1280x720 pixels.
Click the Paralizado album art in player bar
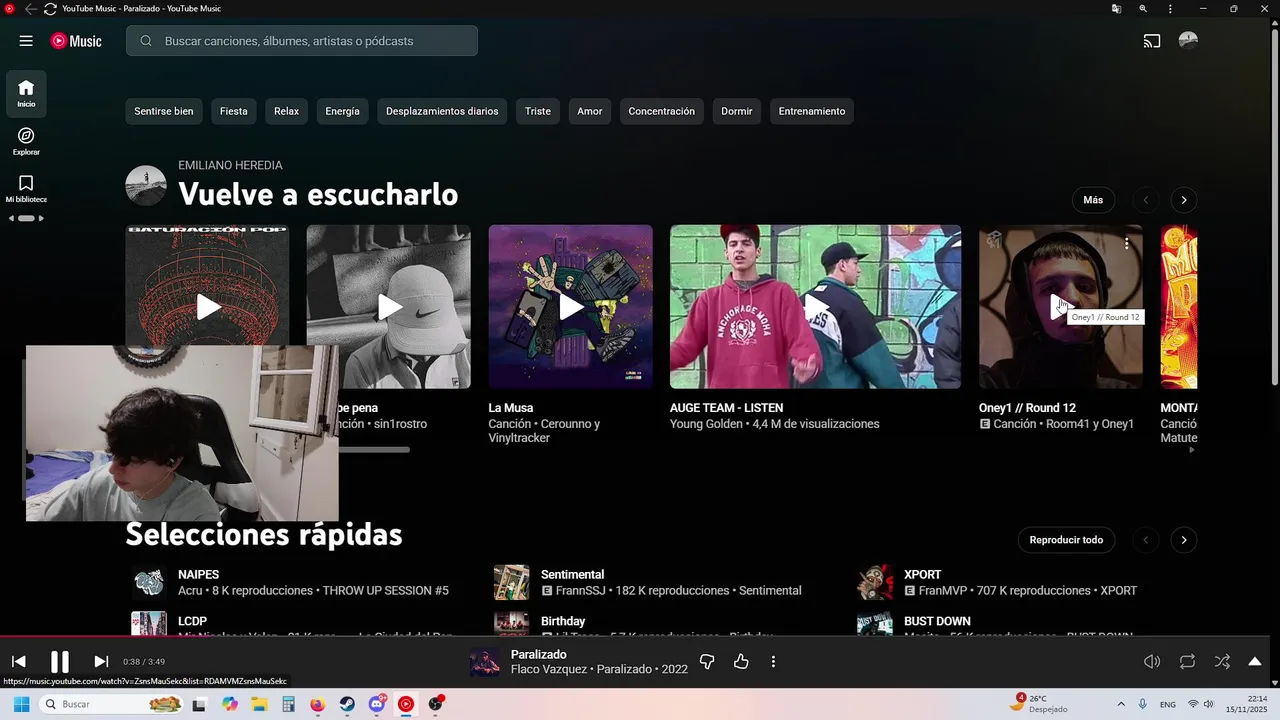485,662
